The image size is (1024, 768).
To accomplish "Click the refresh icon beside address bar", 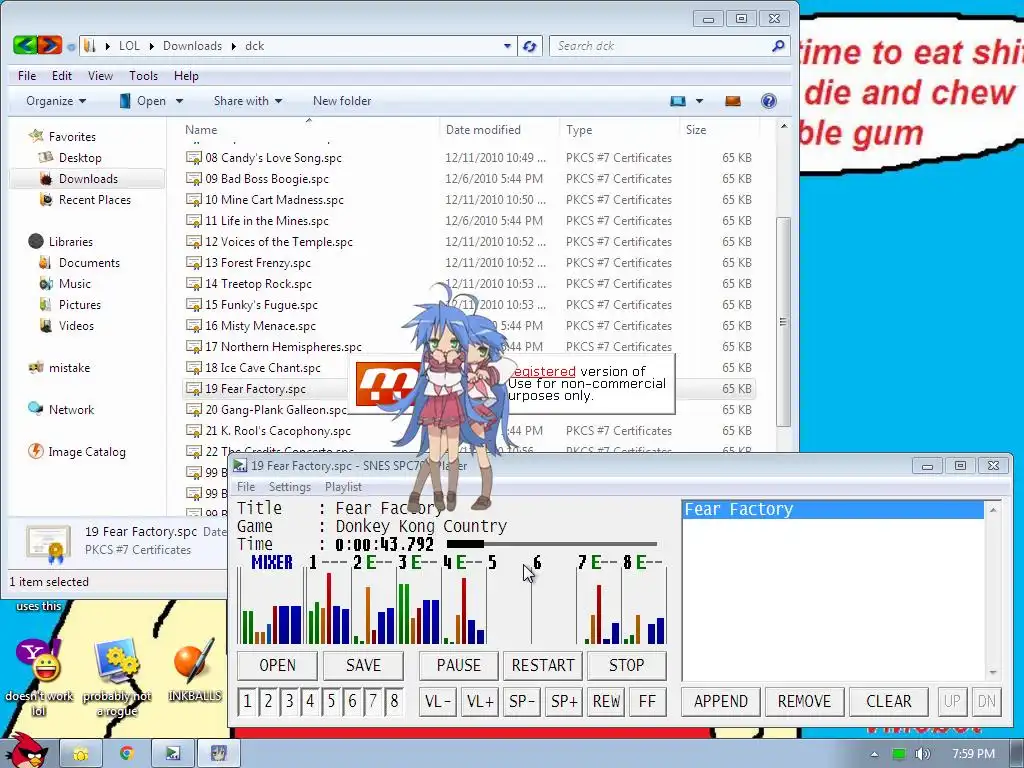I will [x=530, y=46].
